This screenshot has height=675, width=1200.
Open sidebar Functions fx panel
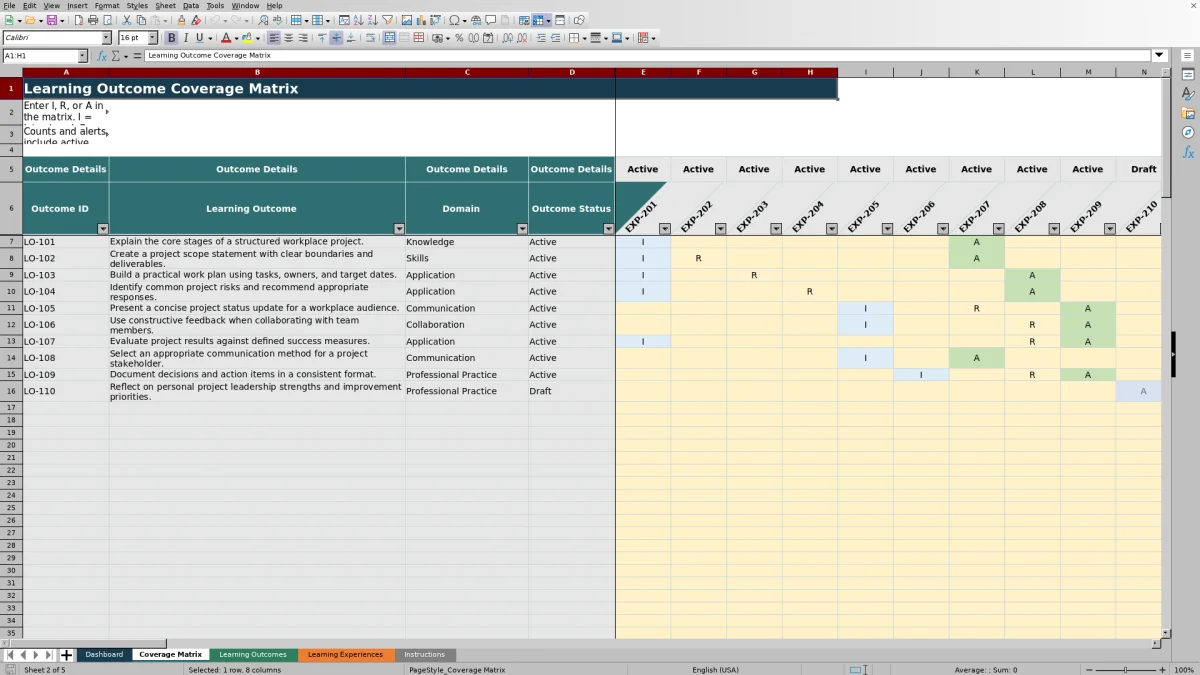[1188, 152]
